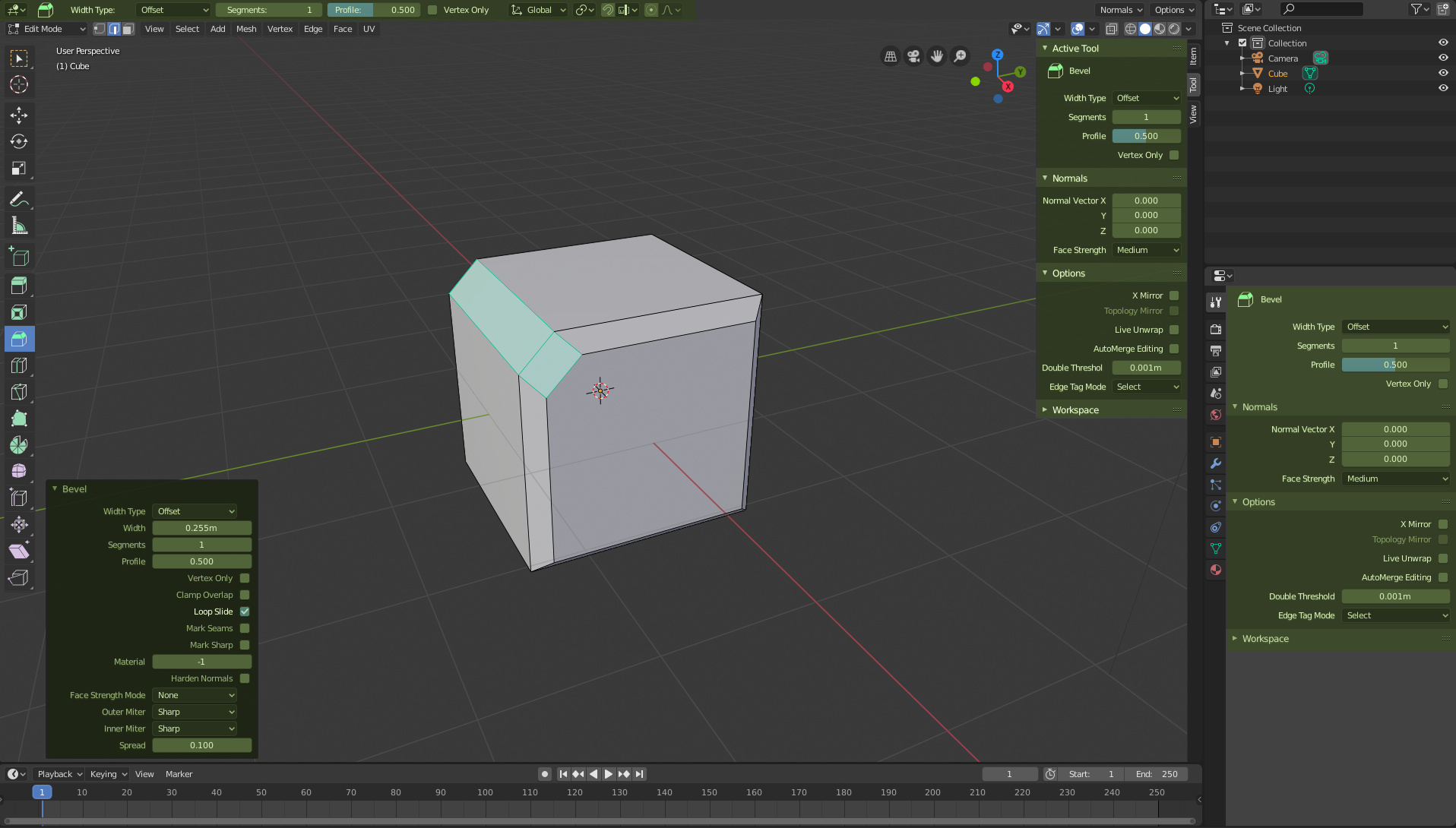Activate the Annotate pencil tool

(19, 199)
